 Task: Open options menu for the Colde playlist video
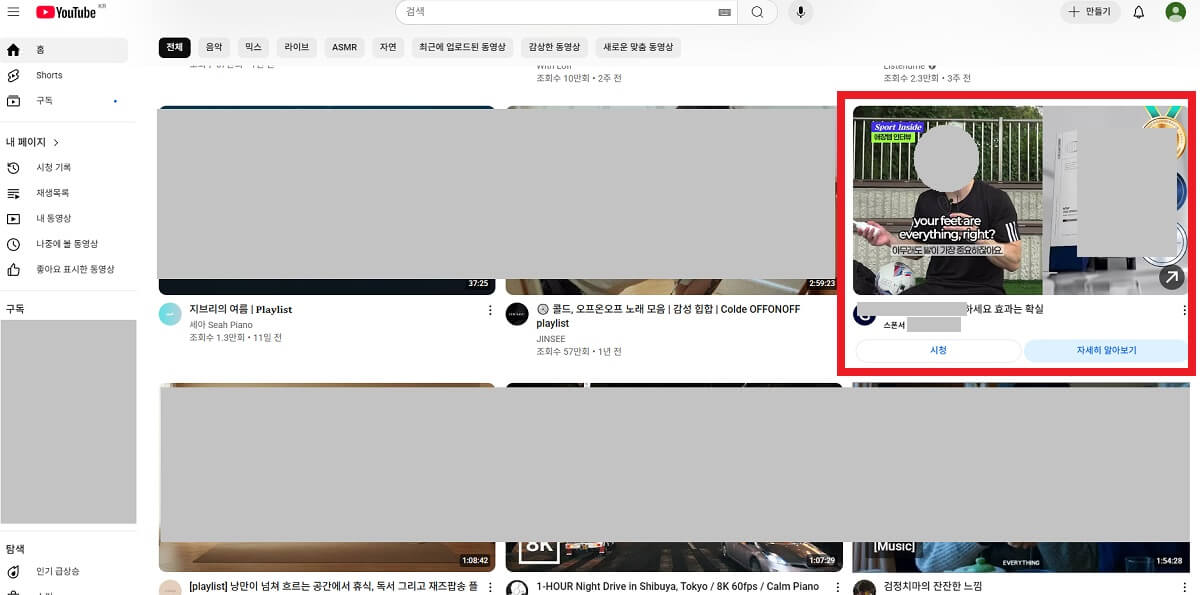tap(836, 311)
